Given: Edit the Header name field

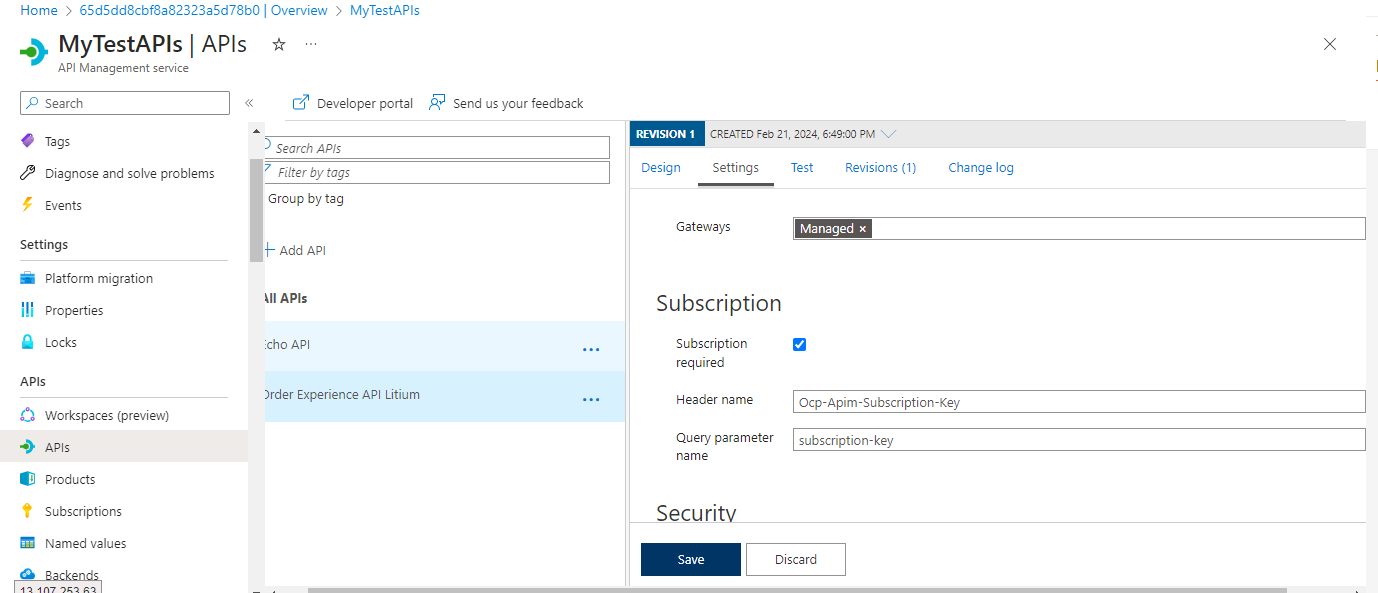Looking at the screenshot, I should 1079,402.
